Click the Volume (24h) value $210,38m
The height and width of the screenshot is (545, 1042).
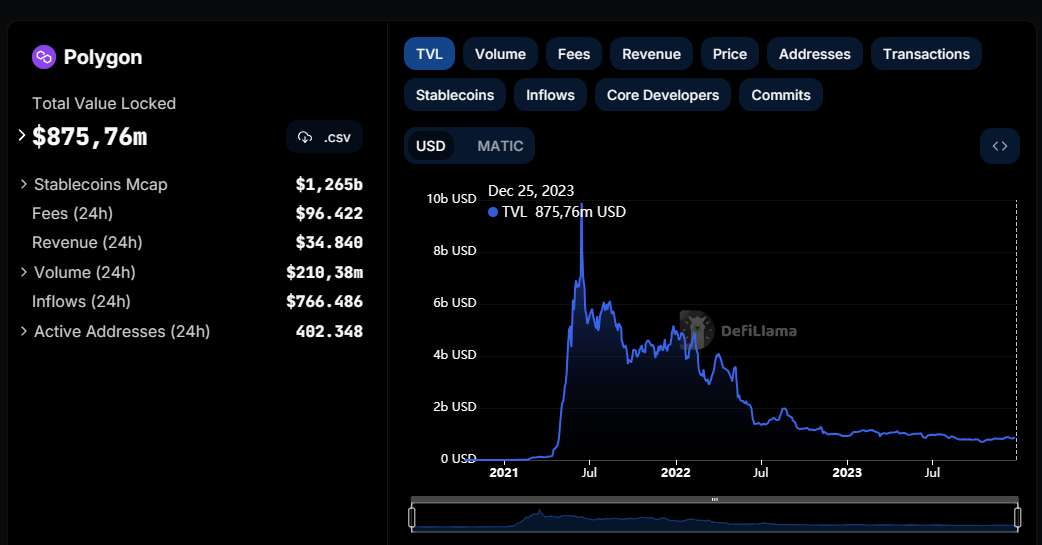(325, 272)
